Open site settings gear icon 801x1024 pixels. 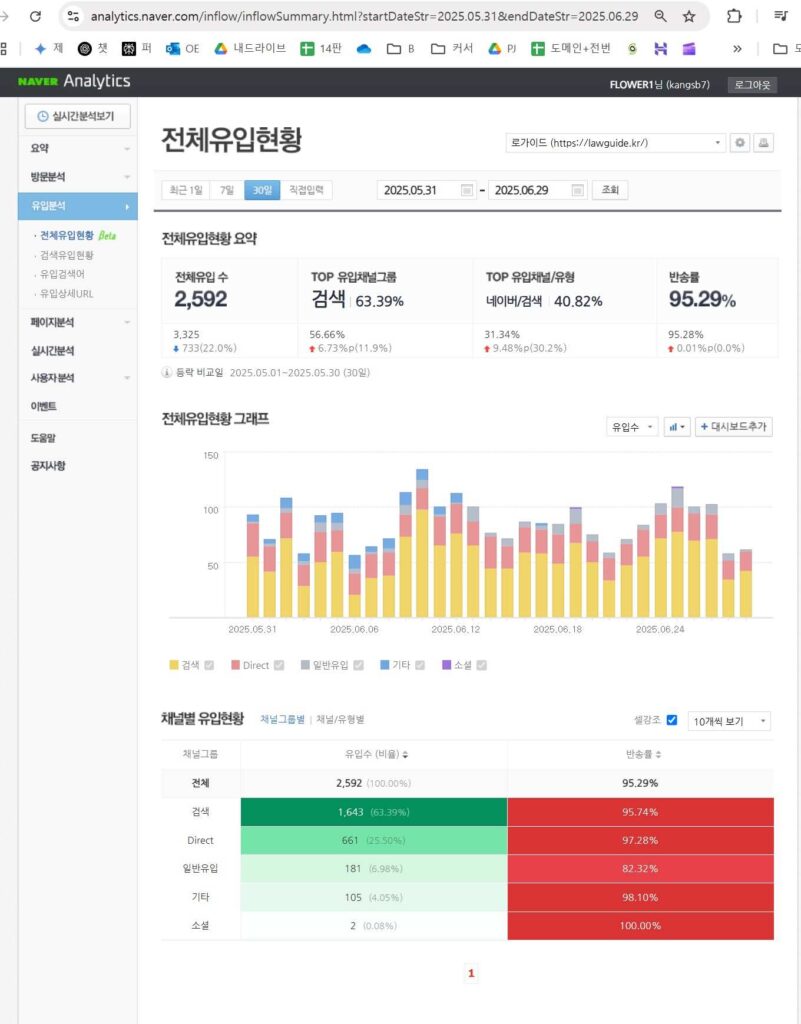tap(740, 142)
